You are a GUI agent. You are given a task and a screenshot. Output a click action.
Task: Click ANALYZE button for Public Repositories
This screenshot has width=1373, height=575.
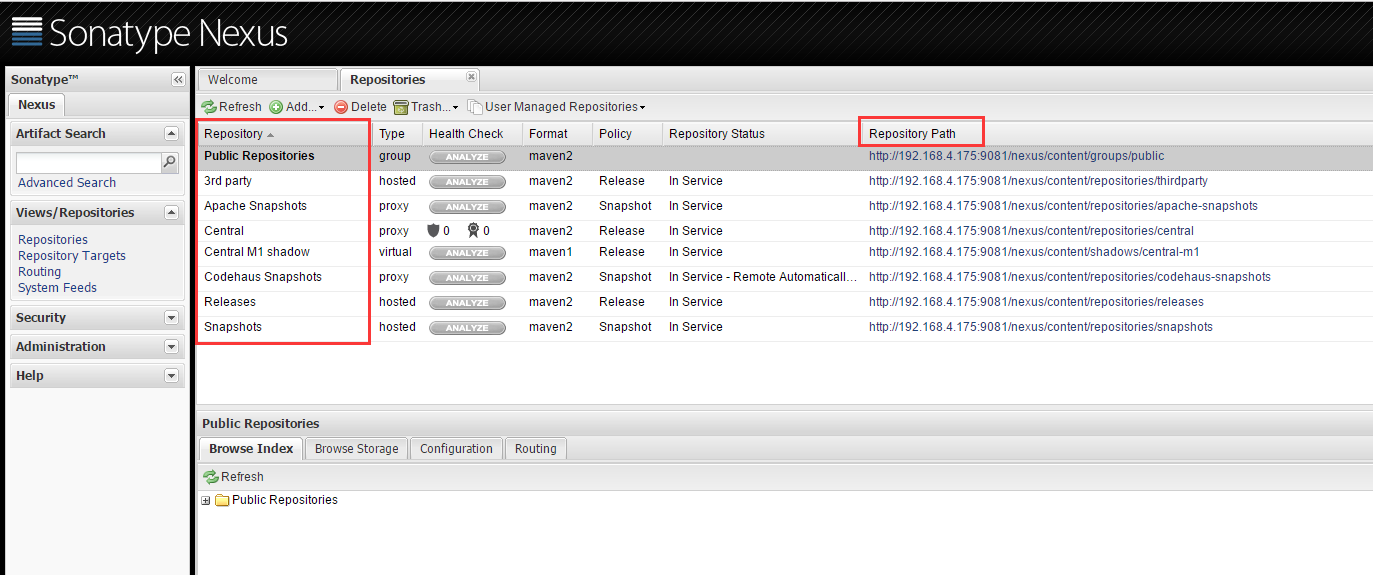click(x=467, y=157)
